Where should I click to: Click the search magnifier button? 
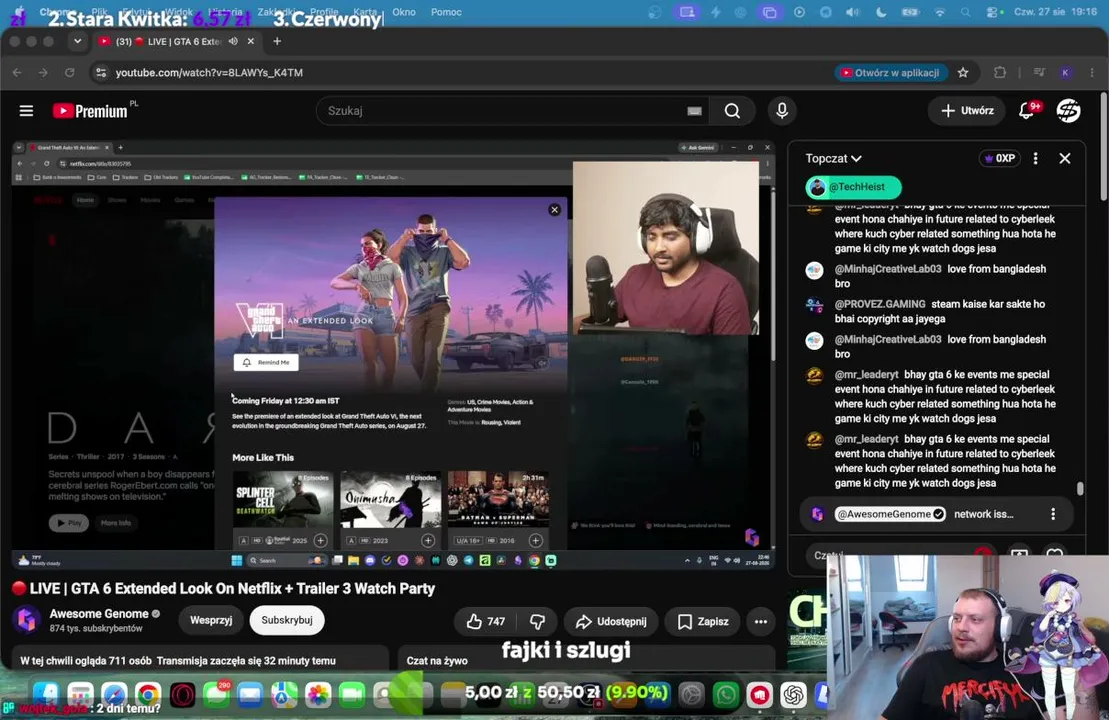(x=732, y=111)
